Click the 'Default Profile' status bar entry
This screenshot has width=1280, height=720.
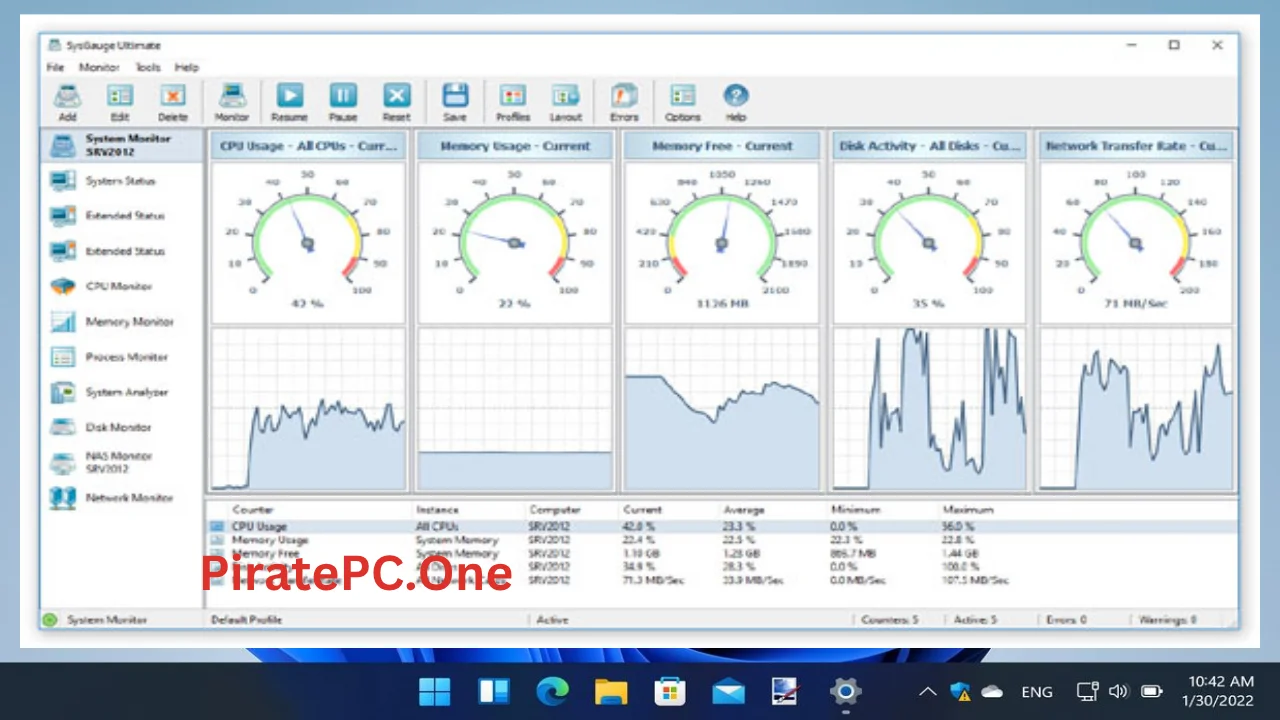246,620
